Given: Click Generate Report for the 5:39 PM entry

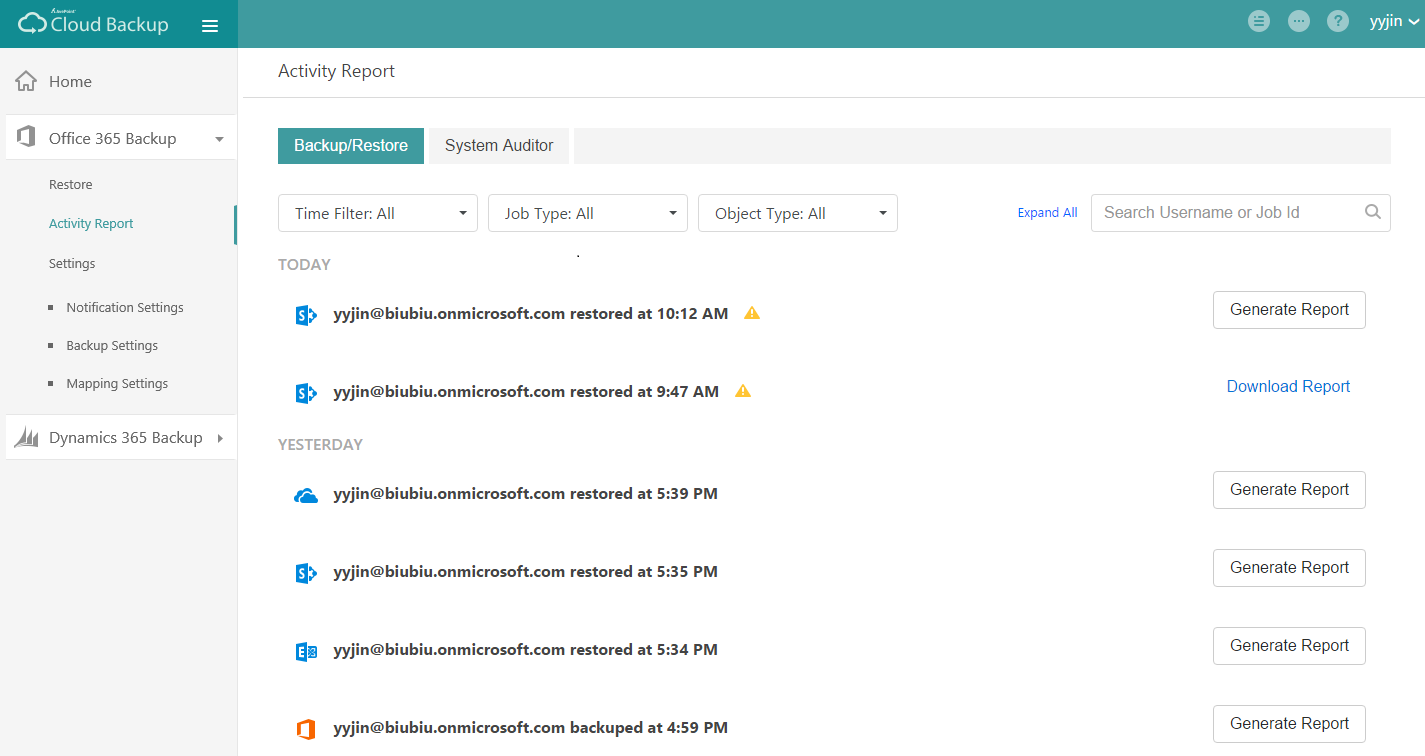Looking at the screenshot, I should tap(1288, 489).
